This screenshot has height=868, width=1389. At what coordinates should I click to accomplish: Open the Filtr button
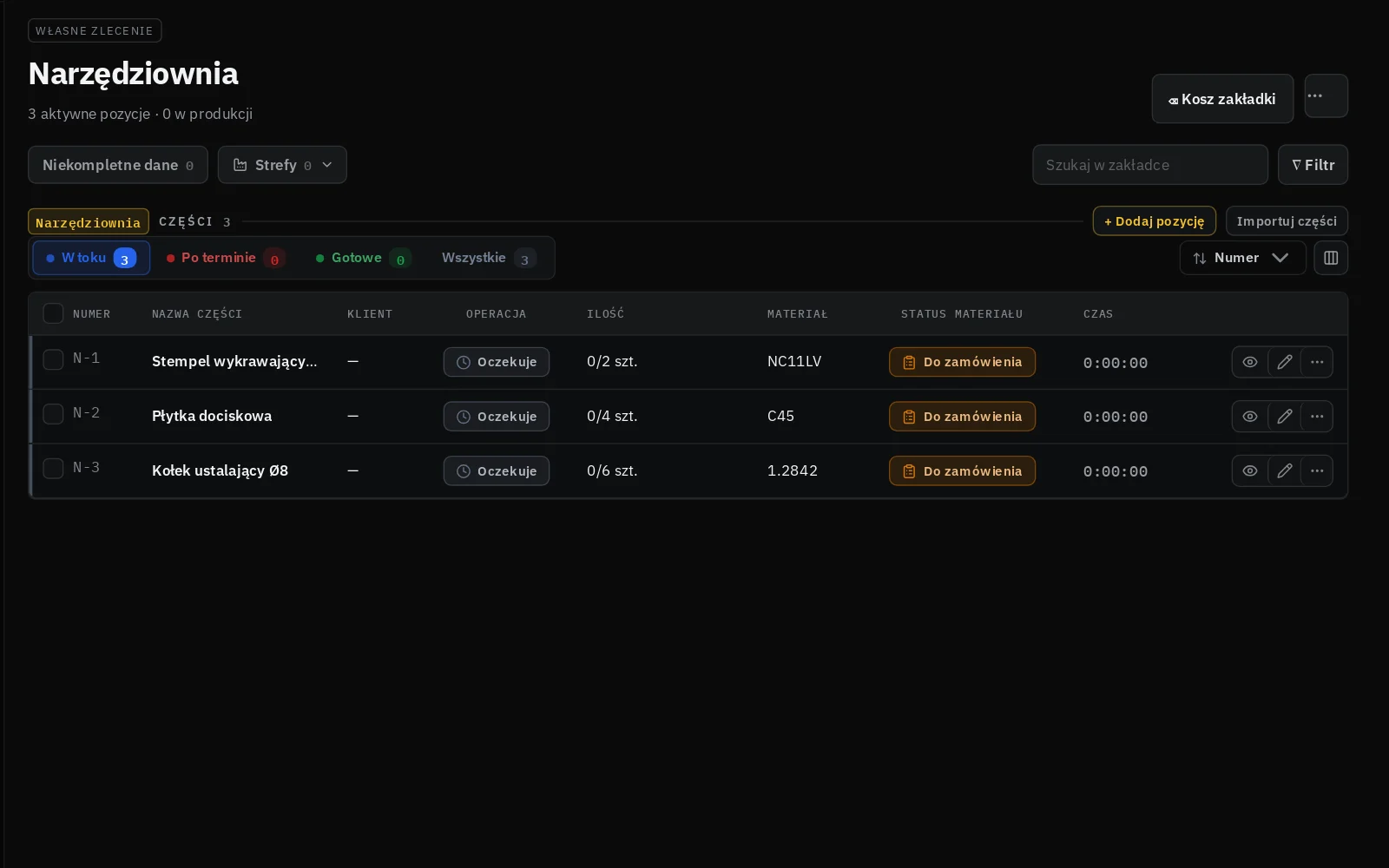[x=1313, y=165]
